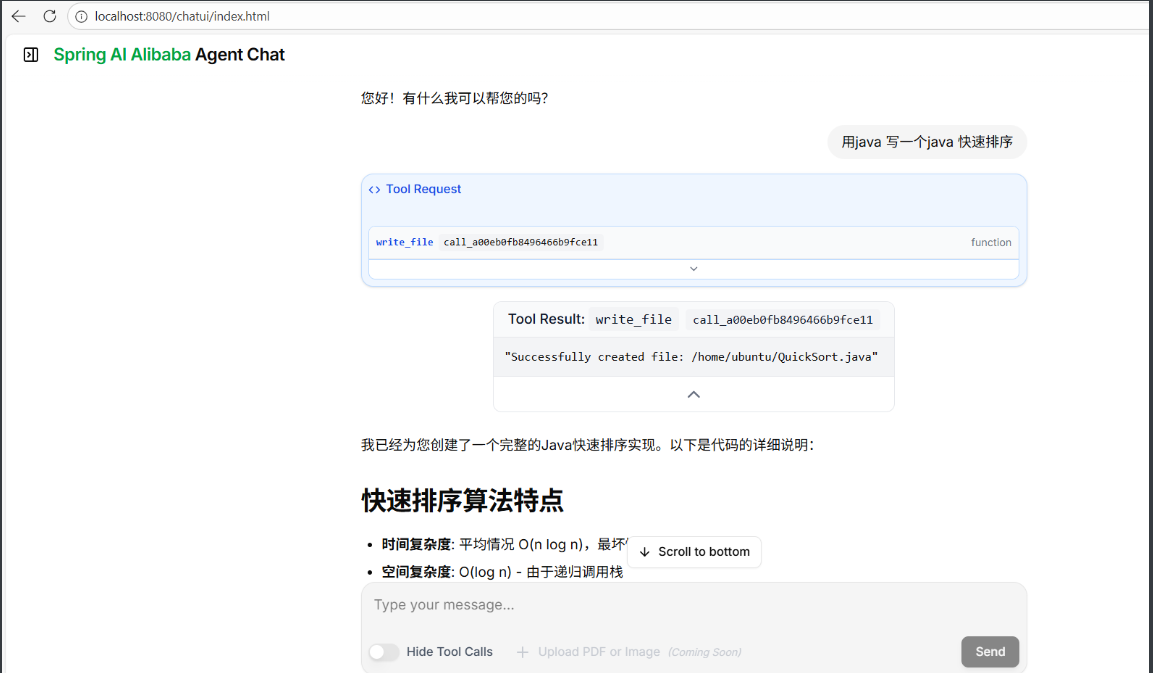Expand the write_file tool request details
Viewport: 1153px width, 673px height.
pyautogui.click(x=693, y=269)
